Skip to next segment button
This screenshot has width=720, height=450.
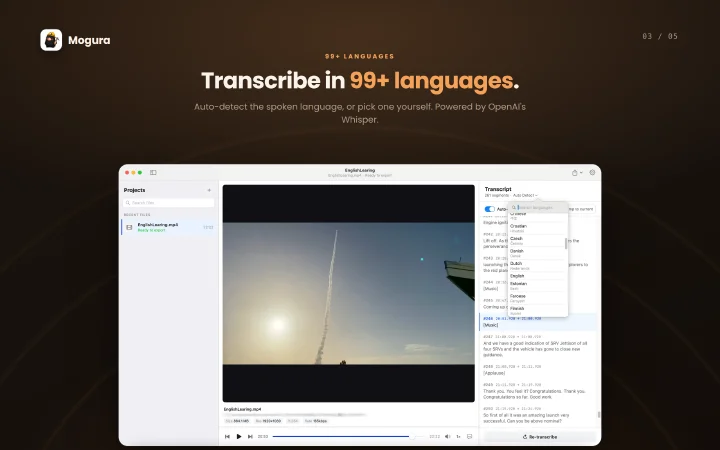click(250, 437)
